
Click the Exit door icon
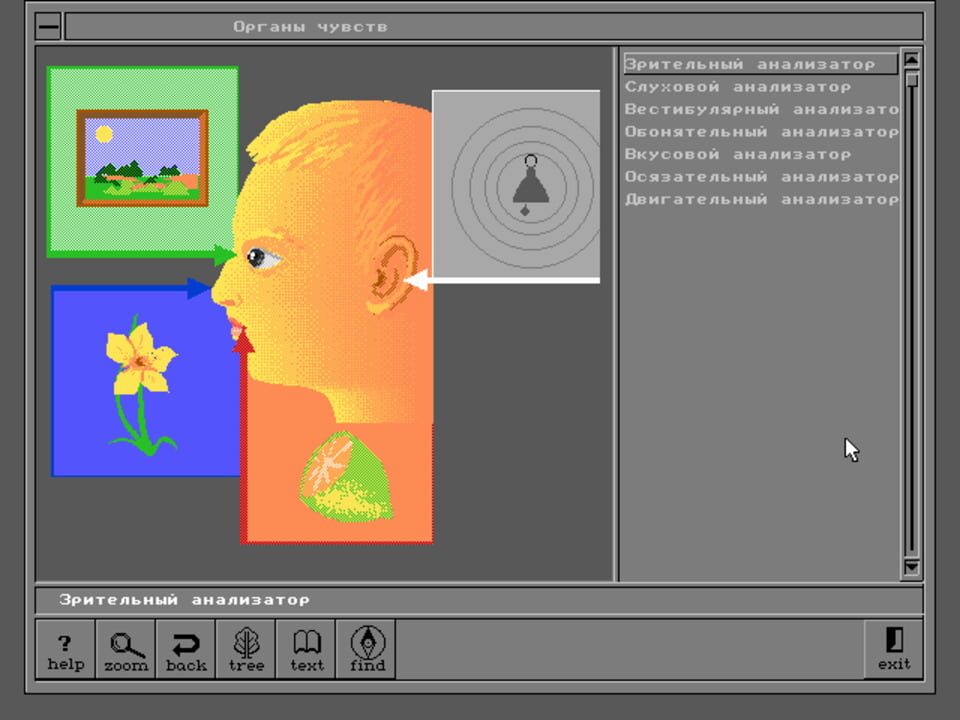coord(893,649)
